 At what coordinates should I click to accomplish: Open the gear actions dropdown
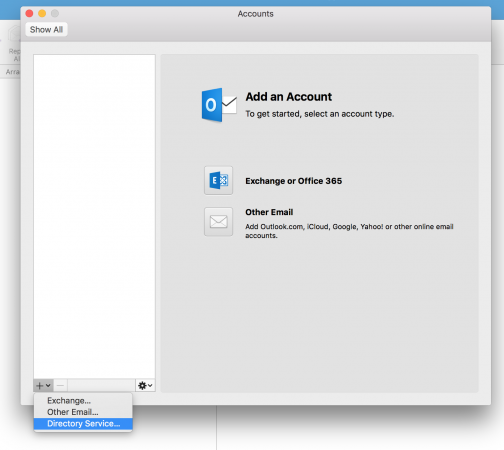coord(145,386)
